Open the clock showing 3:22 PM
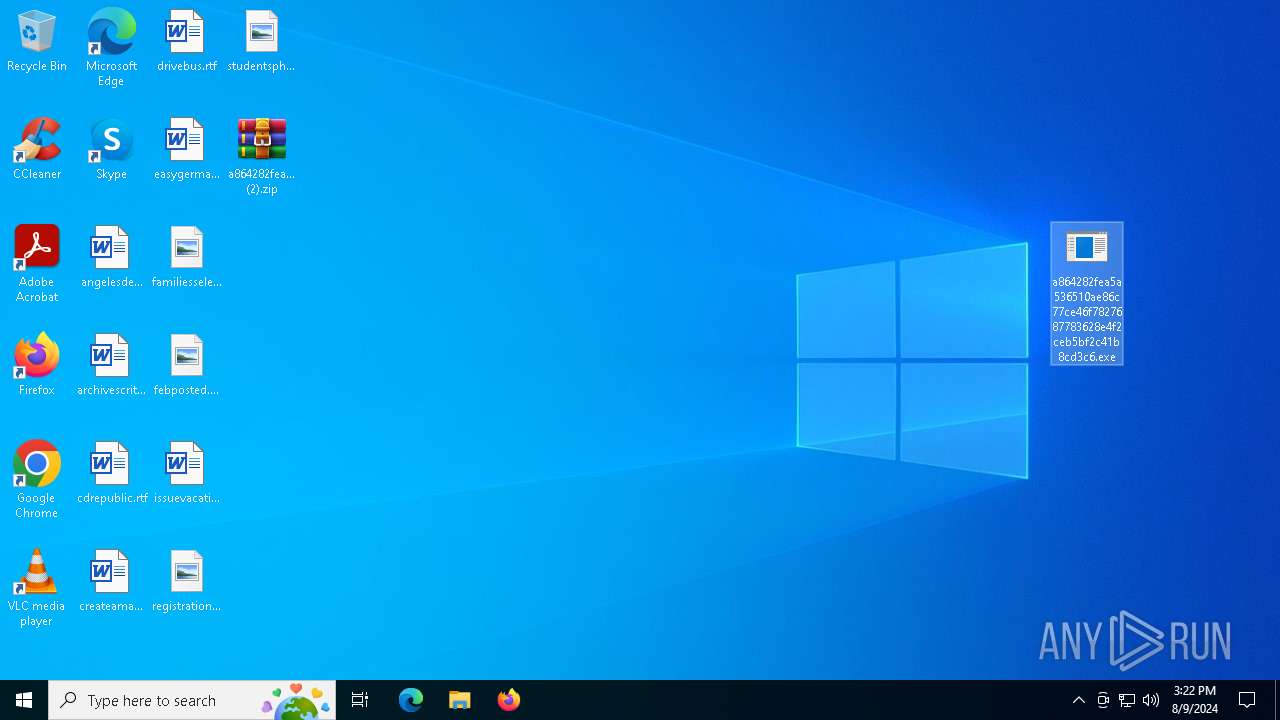The width and height of the screenshot is (1280, 720). [x=1195, y=700]
